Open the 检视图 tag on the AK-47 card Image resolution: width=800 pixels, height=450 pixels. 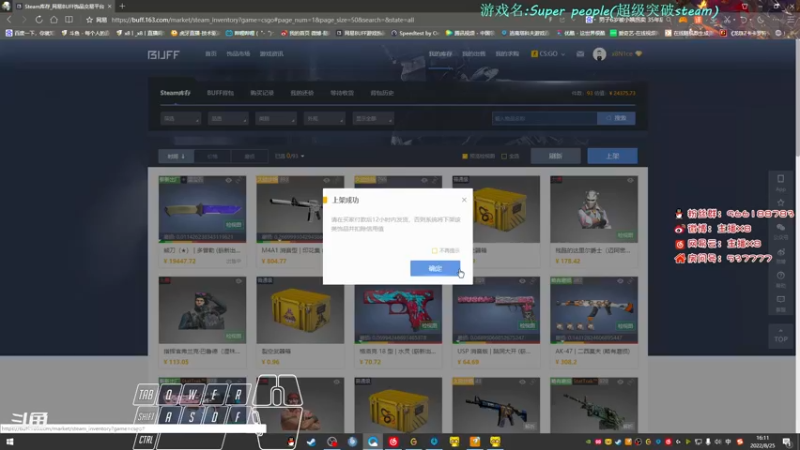[626, 326]
